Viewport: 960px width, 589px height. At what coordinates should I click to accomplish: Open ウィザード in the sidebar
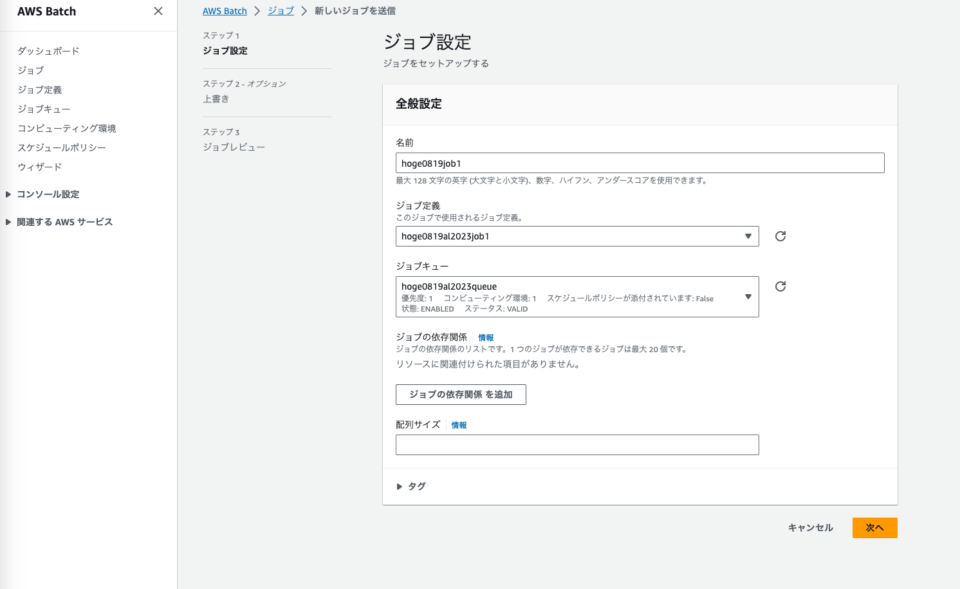tap(40, 167)
